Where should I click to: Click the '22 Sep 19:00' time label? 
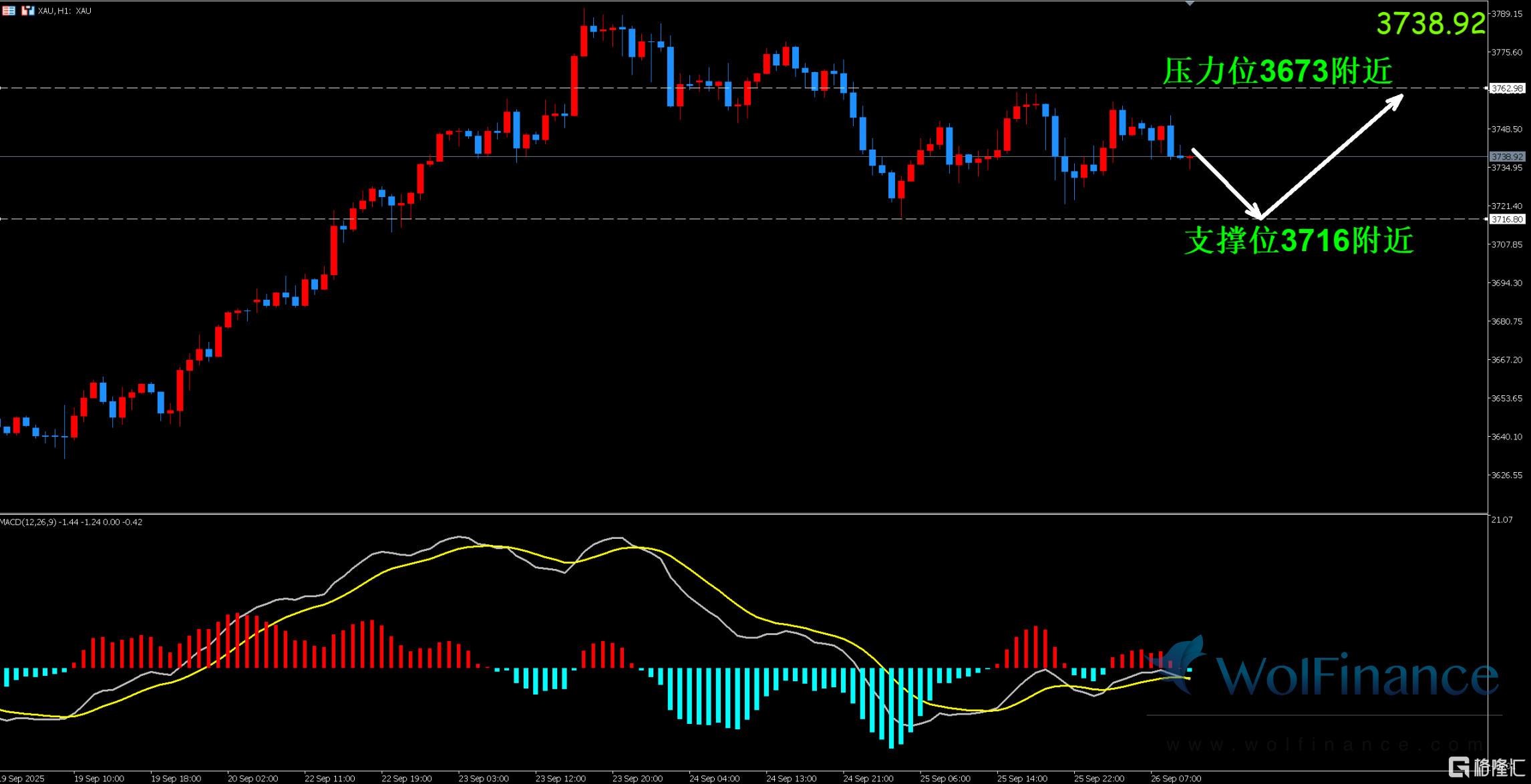point(406,779)
